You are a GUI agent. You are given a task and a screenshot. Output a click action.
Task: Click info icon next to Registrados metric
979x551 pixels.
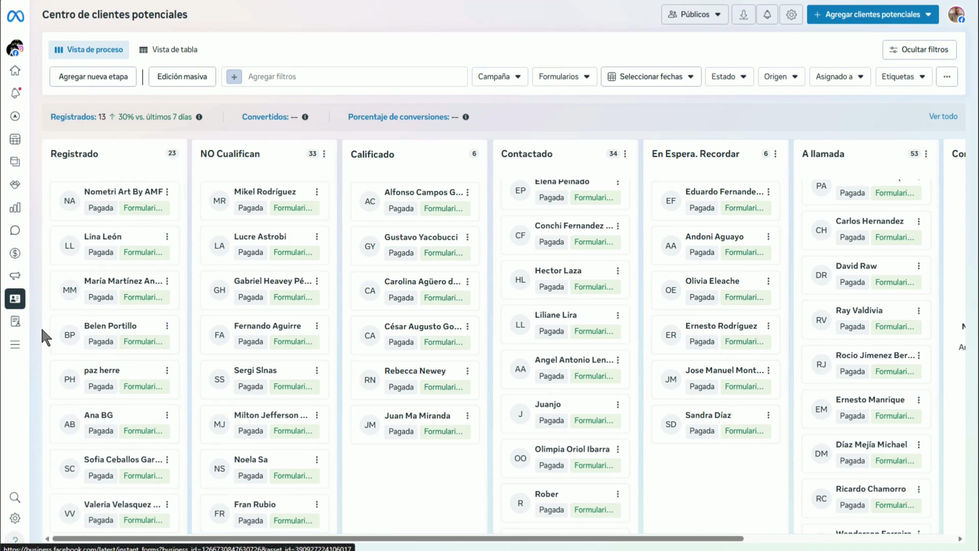[199, 117]
